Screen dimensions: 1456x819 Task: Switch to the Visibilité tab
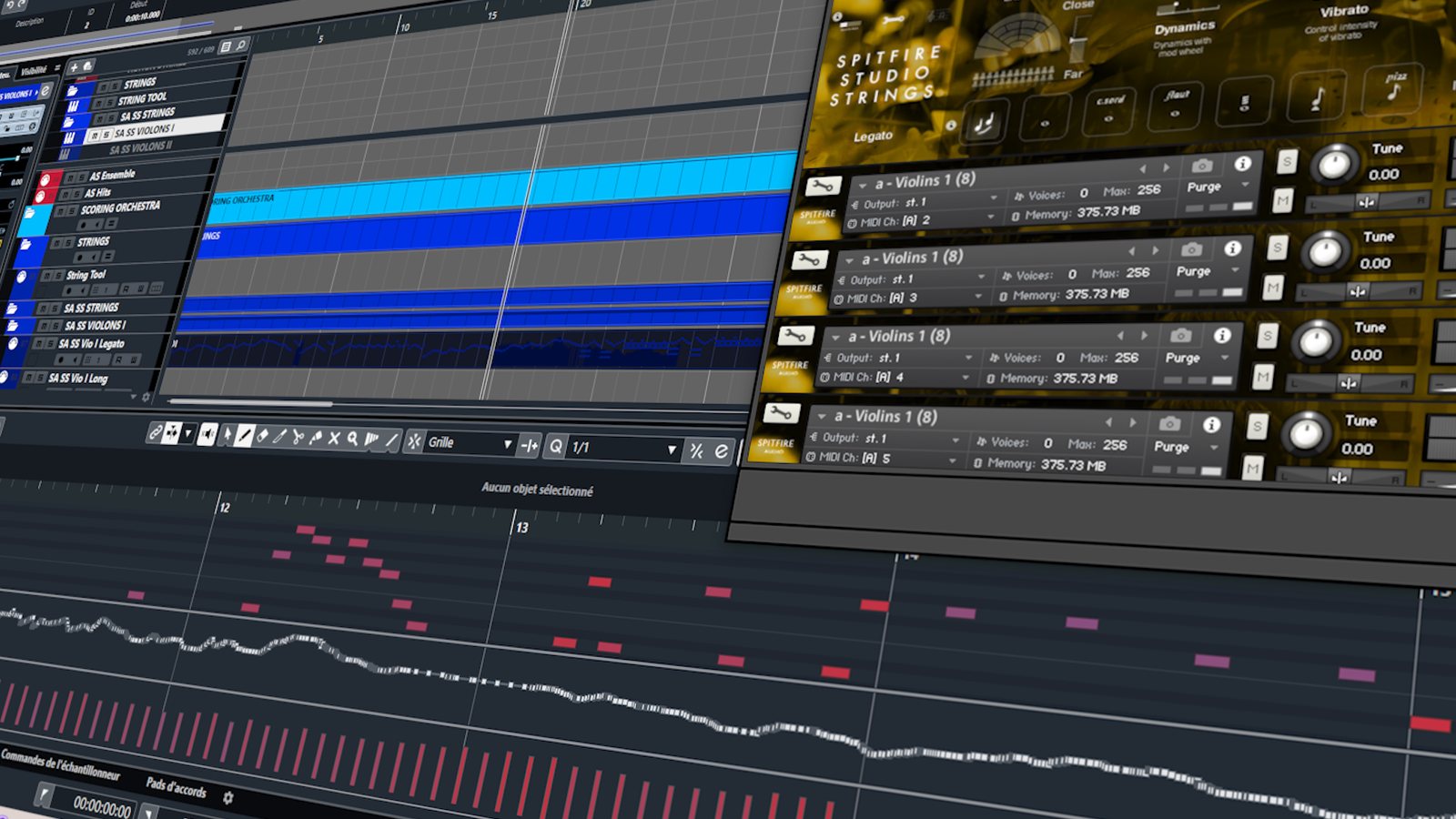[x=35, y=70]
